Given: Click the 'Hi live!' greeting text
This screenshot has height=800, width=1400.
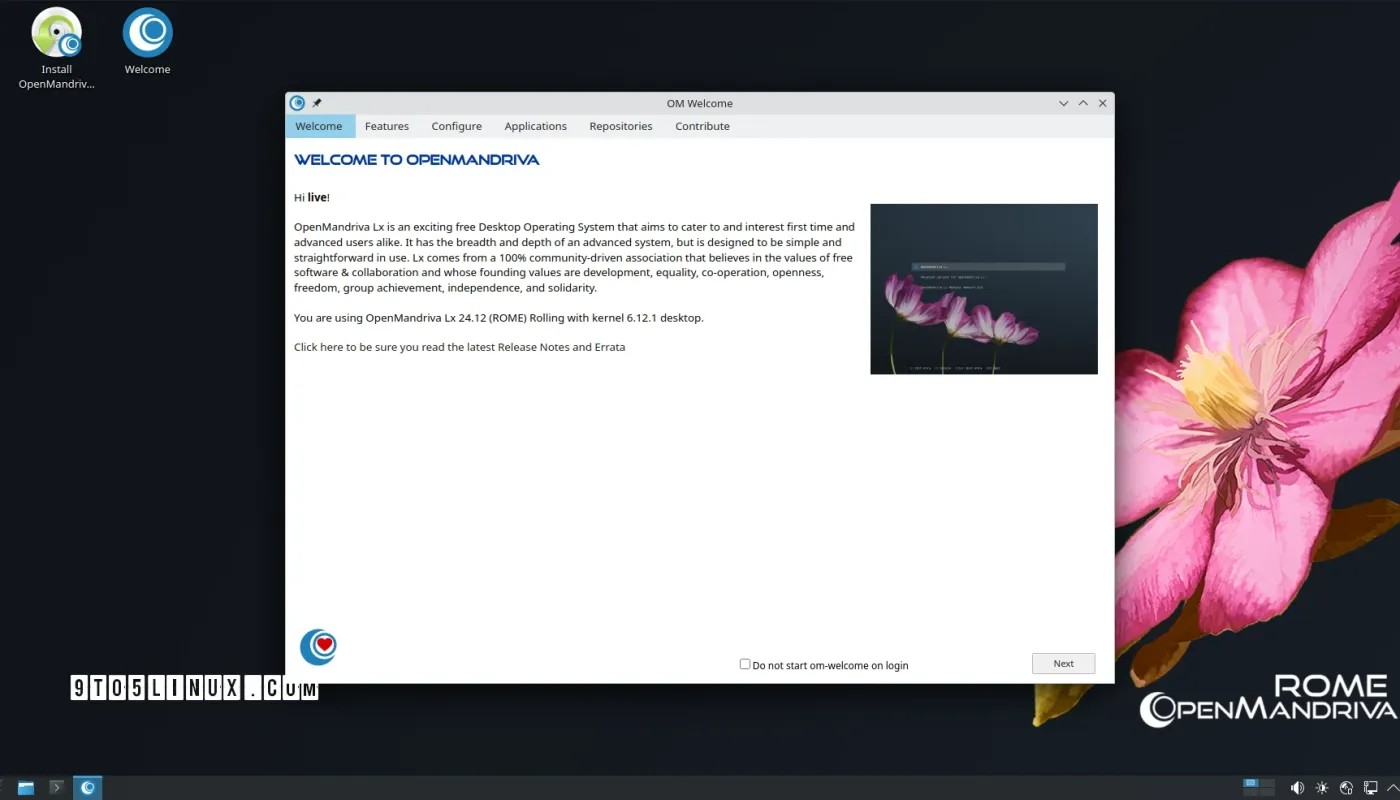Looking at the screenshot, I should [312, 198].
